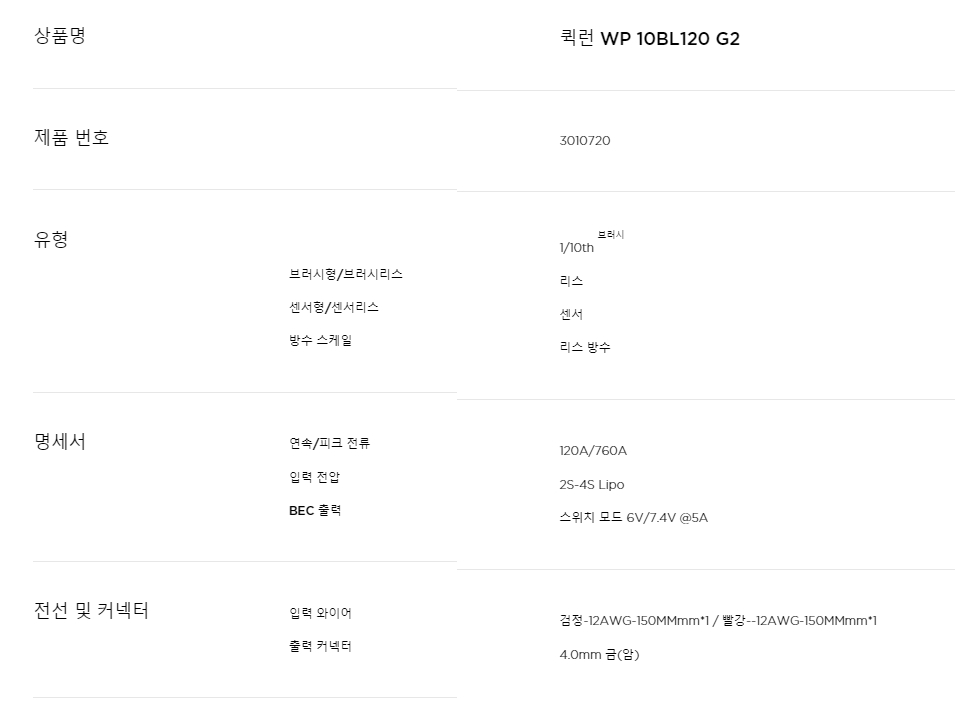Select the 센서형/센서리스 row label
955x701 pixels.
point(334,307)
